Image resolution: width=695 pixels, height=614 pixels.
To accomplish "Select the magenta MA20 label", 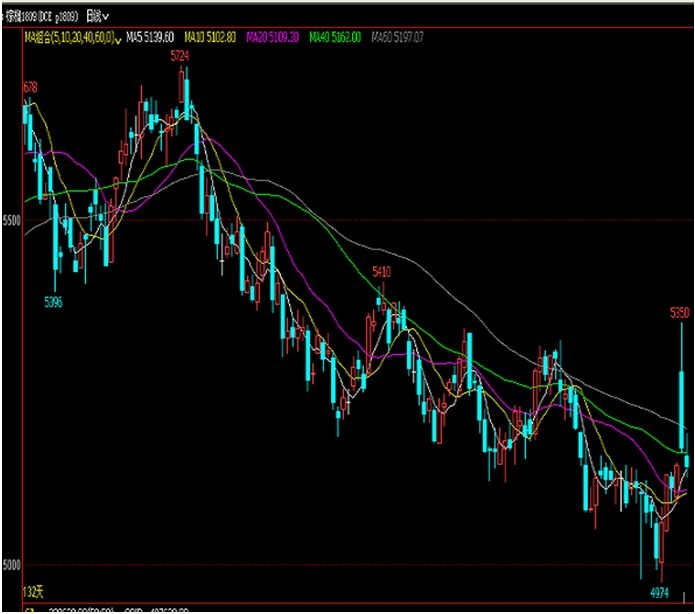I will [273, 37].
